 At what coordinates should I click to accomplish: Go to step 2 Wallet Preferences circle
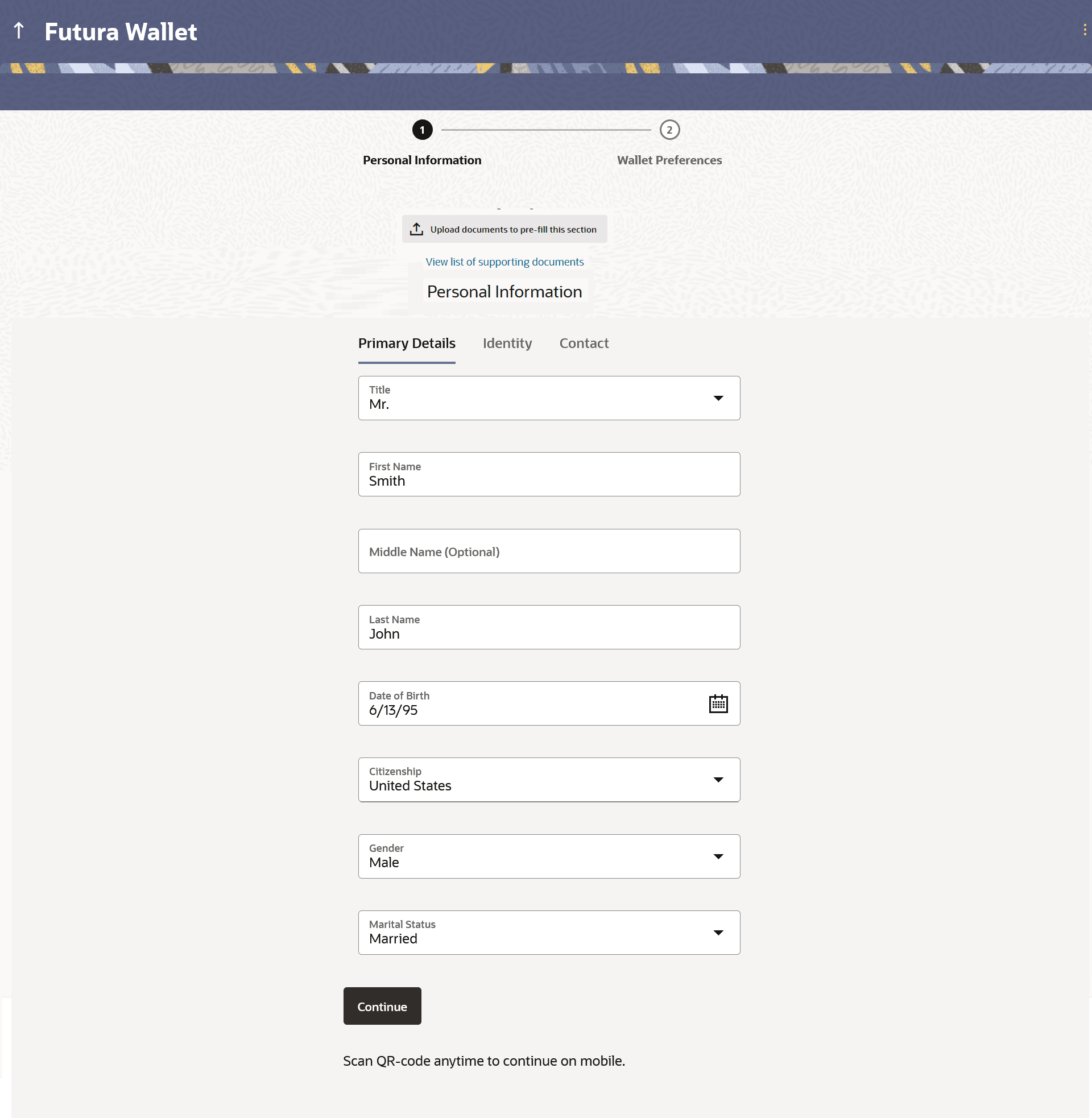(669, 130)
